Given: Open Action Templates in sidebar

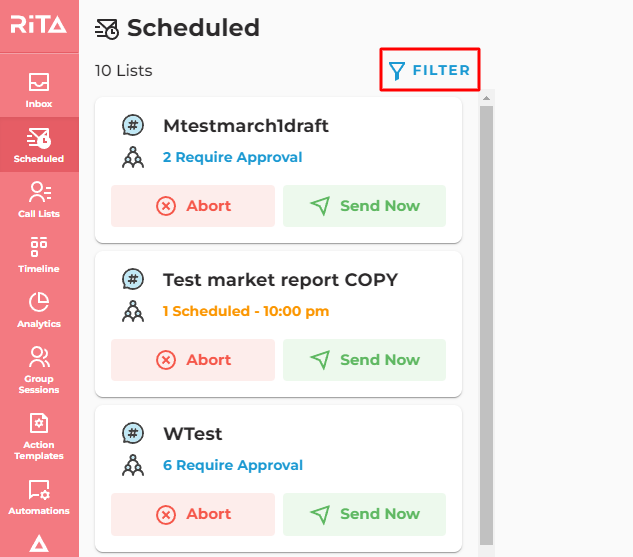Looking at the screenshot, I should [39, 437].
